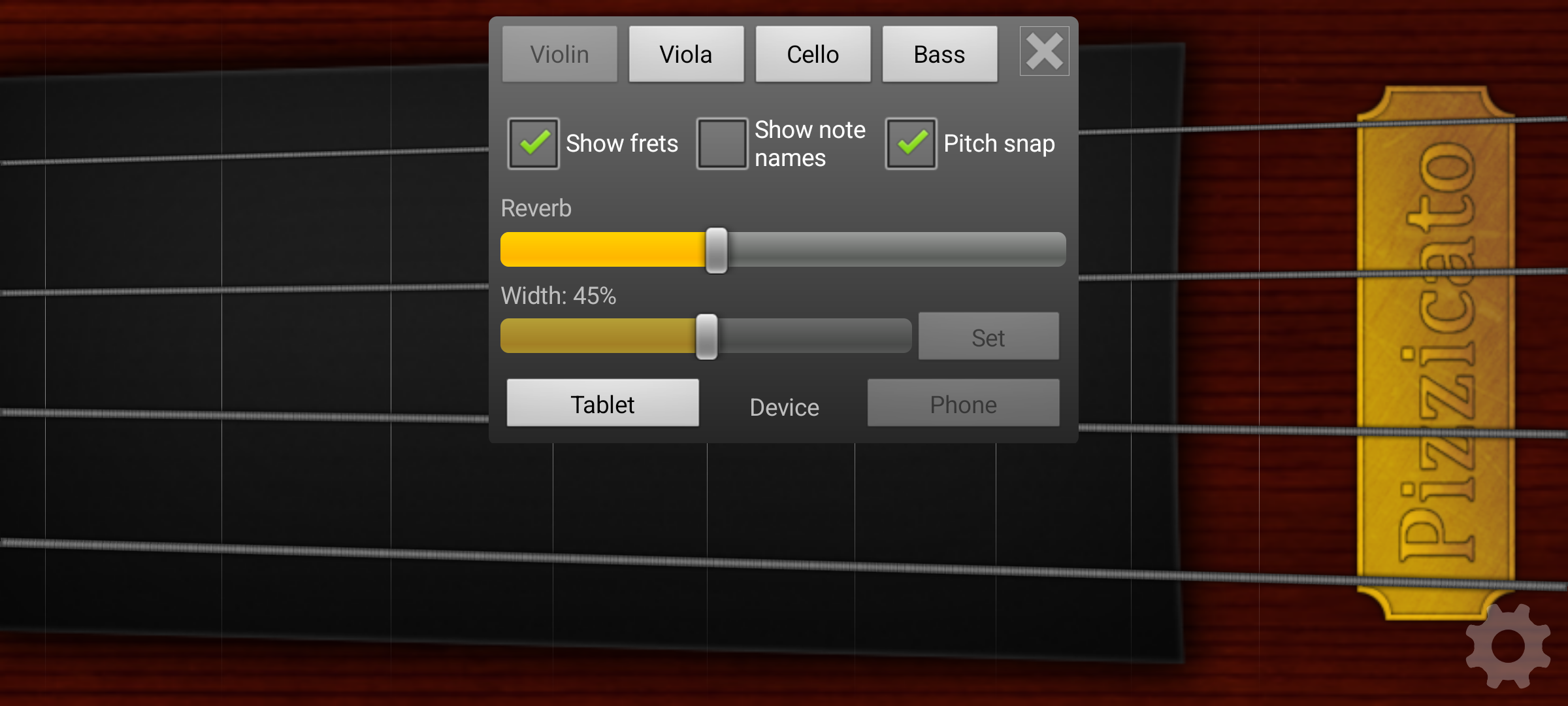The height and width of the screenshot is (706, 1568).
Task: Open settings with the gear icon
Action: (1507, 646)
